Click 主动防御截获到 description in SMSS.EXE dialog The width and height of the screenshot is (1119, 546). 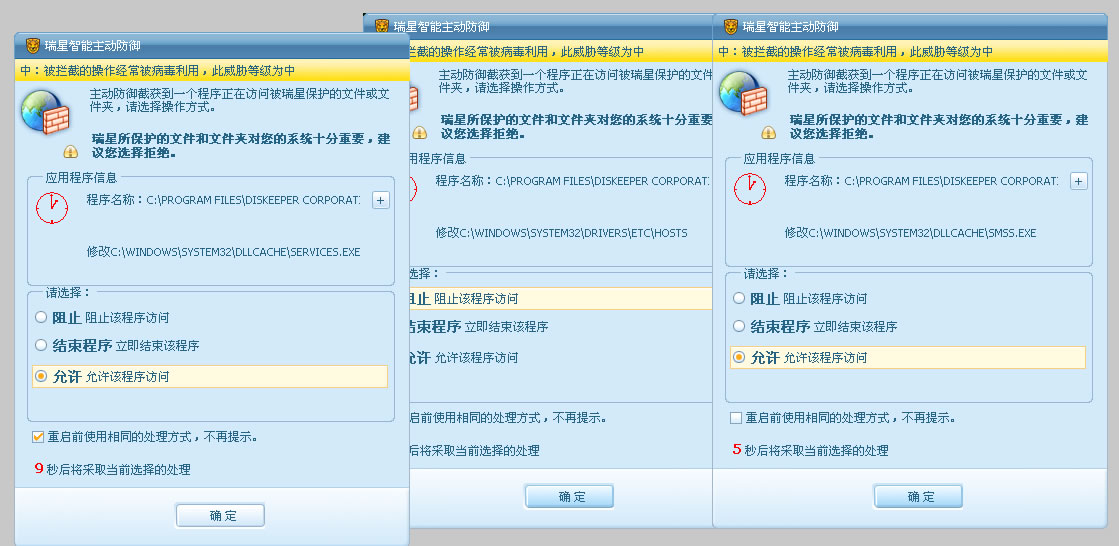[x=938, y=81]
